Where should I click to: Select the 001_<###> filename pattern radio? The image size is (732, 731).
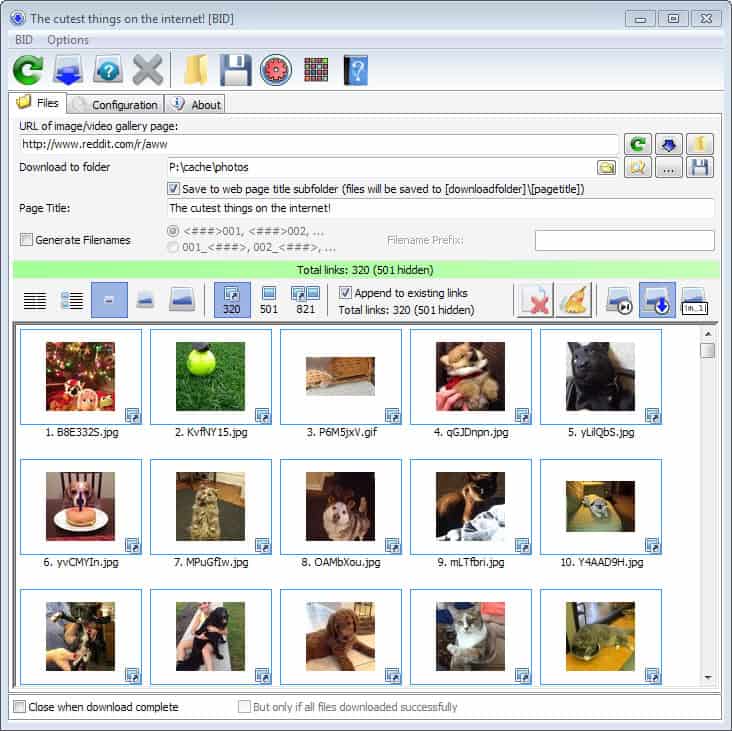pos(173,247)
